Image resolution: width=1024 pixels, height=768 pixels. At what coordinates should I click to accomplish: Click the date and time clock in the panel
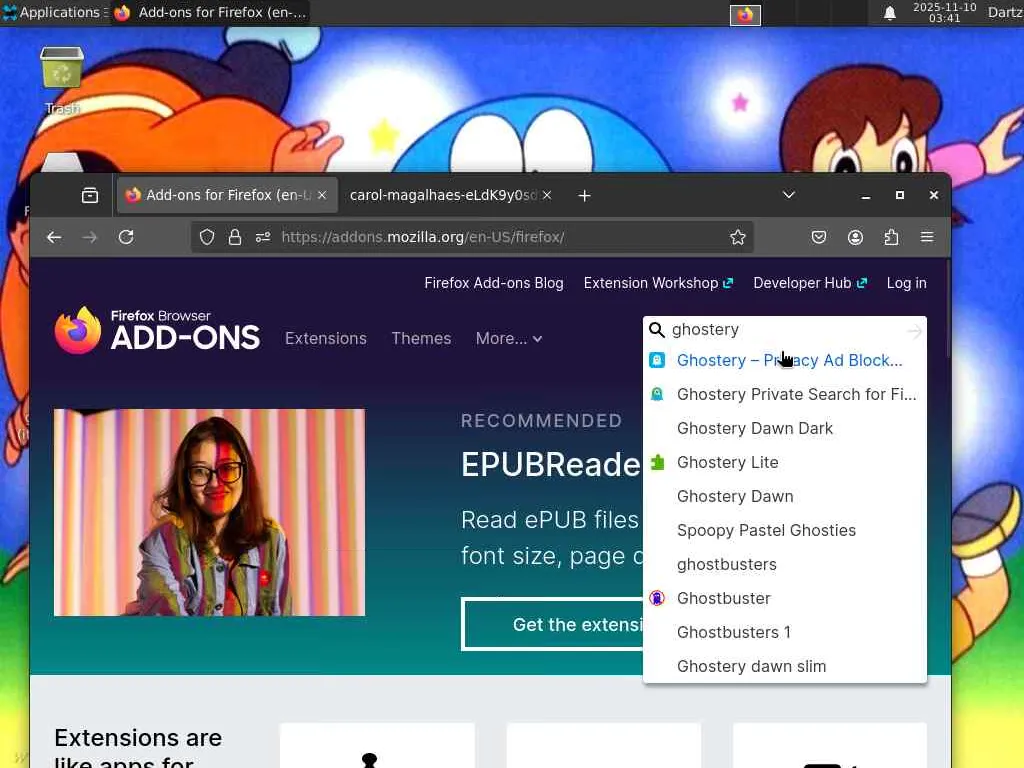click(944, 12)
